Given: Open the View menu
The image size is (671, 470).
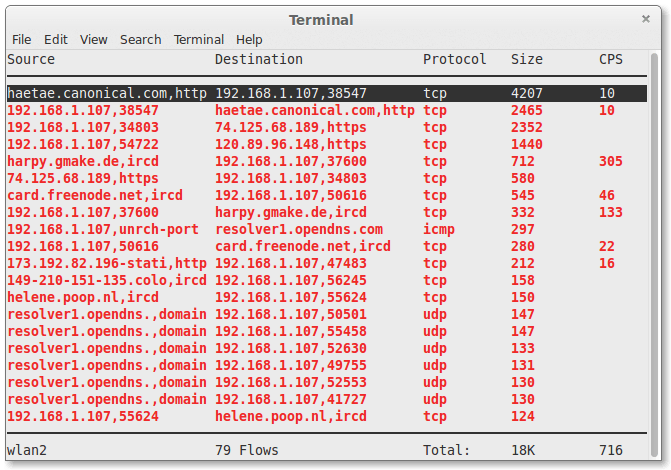Looking at the screenshot, I should (x=93, y=40).
